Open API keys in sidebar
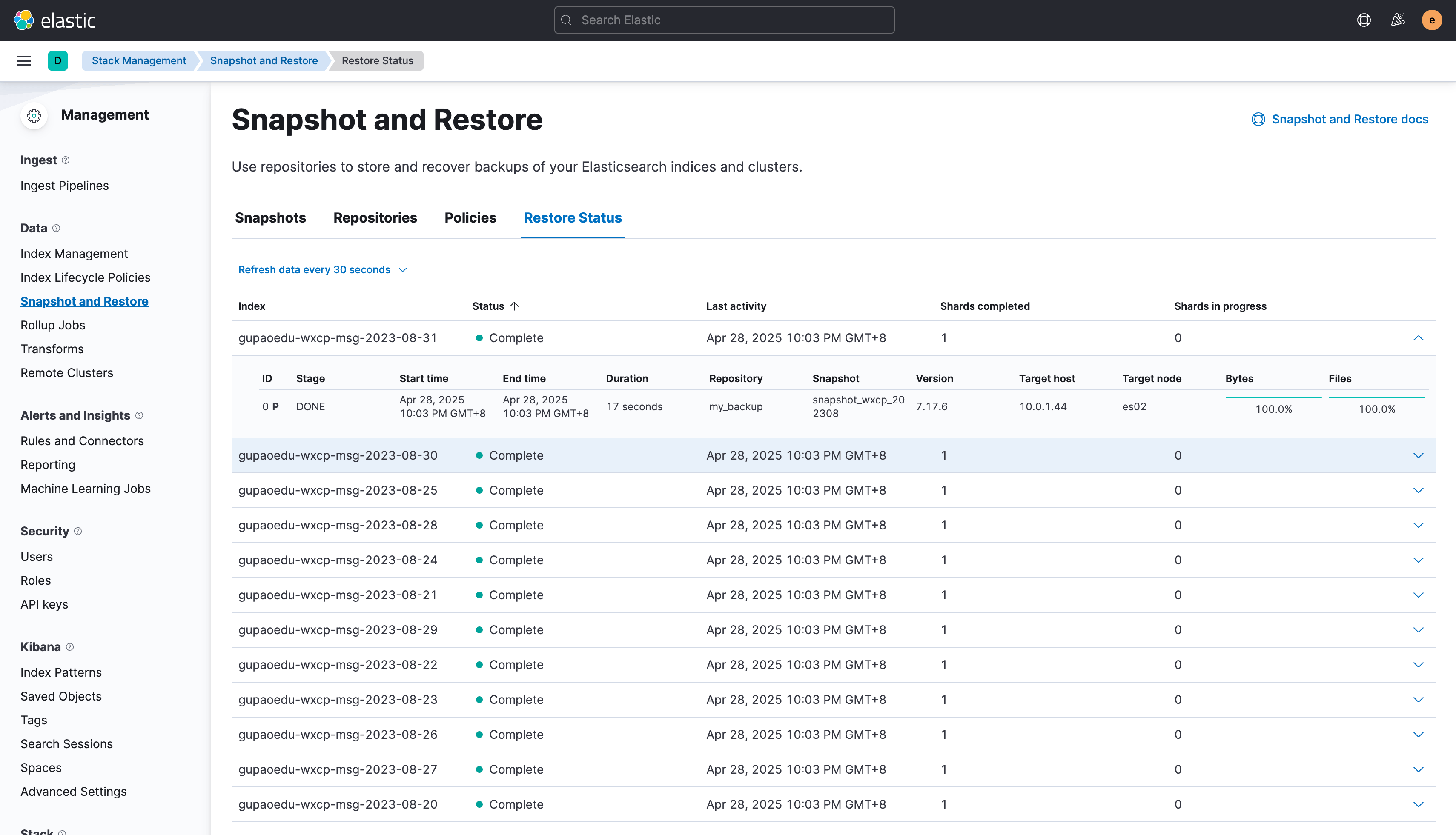 point(44,604)
